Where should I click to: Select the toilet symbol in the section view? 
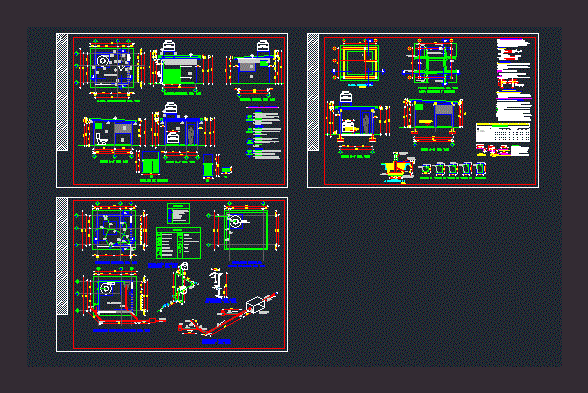[101, 139]
